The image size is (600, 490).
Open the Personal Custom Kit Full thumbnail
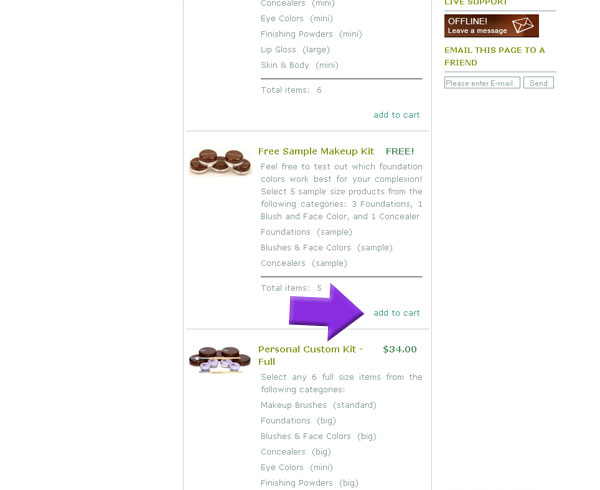tap(220, 360)
